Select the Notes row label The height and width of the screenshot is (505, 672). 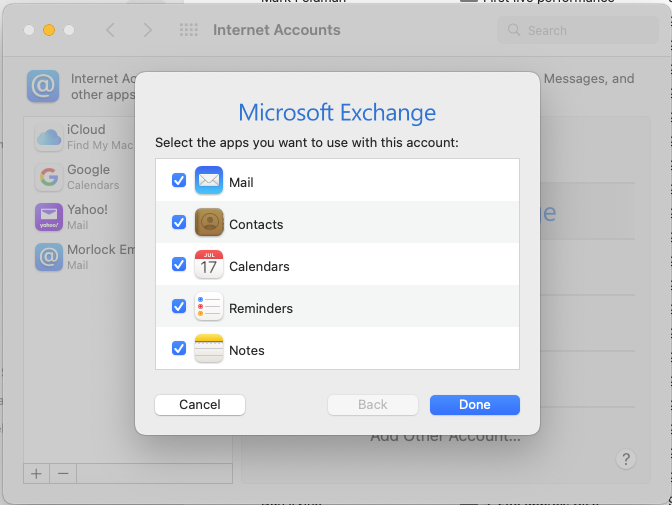[247, 351]
